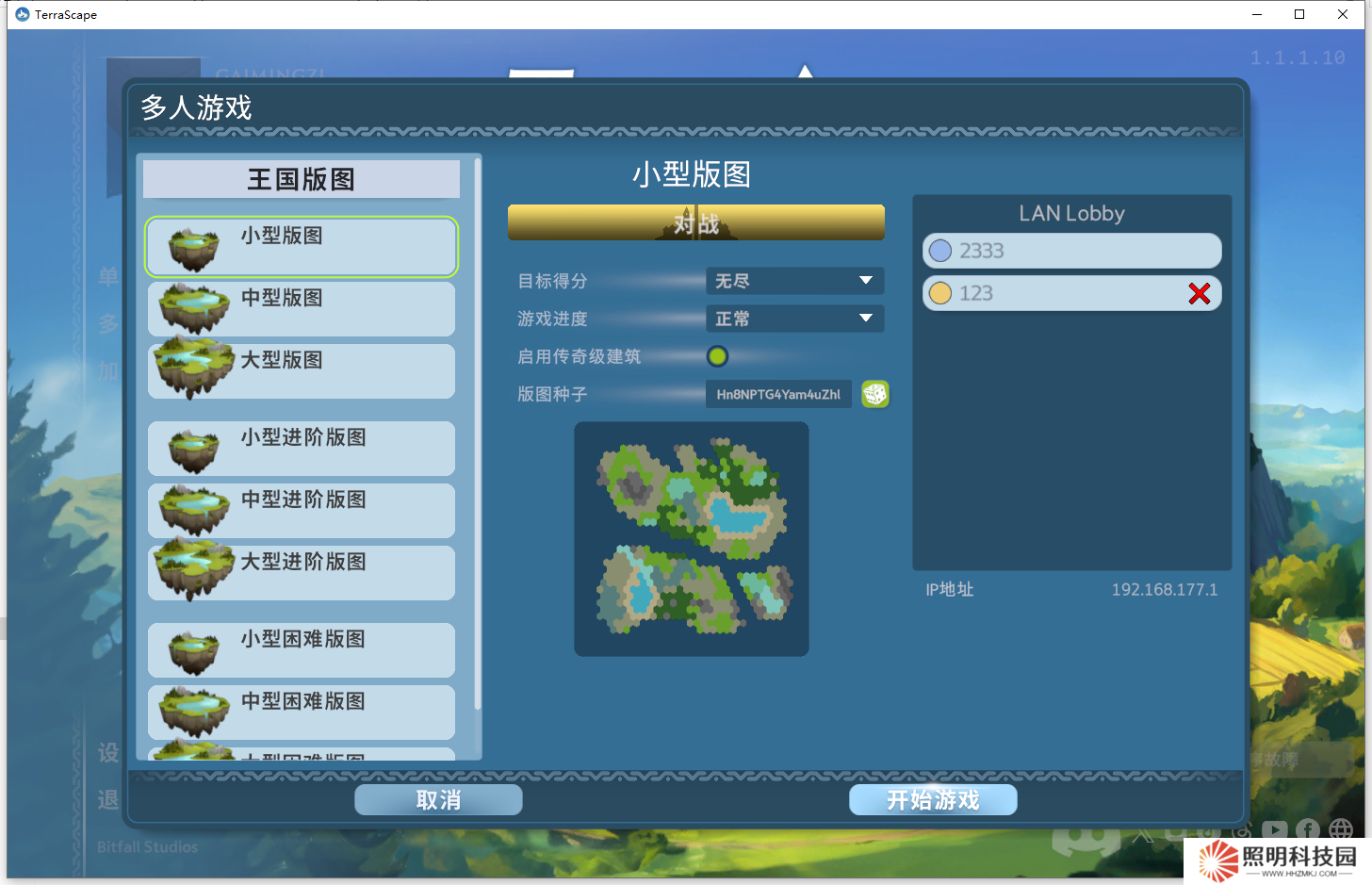This screenshot has width=1372, height=885.
Task: Expand the 游戏进度 dropdown showing 正常
Action: click(x=793, y=319)
